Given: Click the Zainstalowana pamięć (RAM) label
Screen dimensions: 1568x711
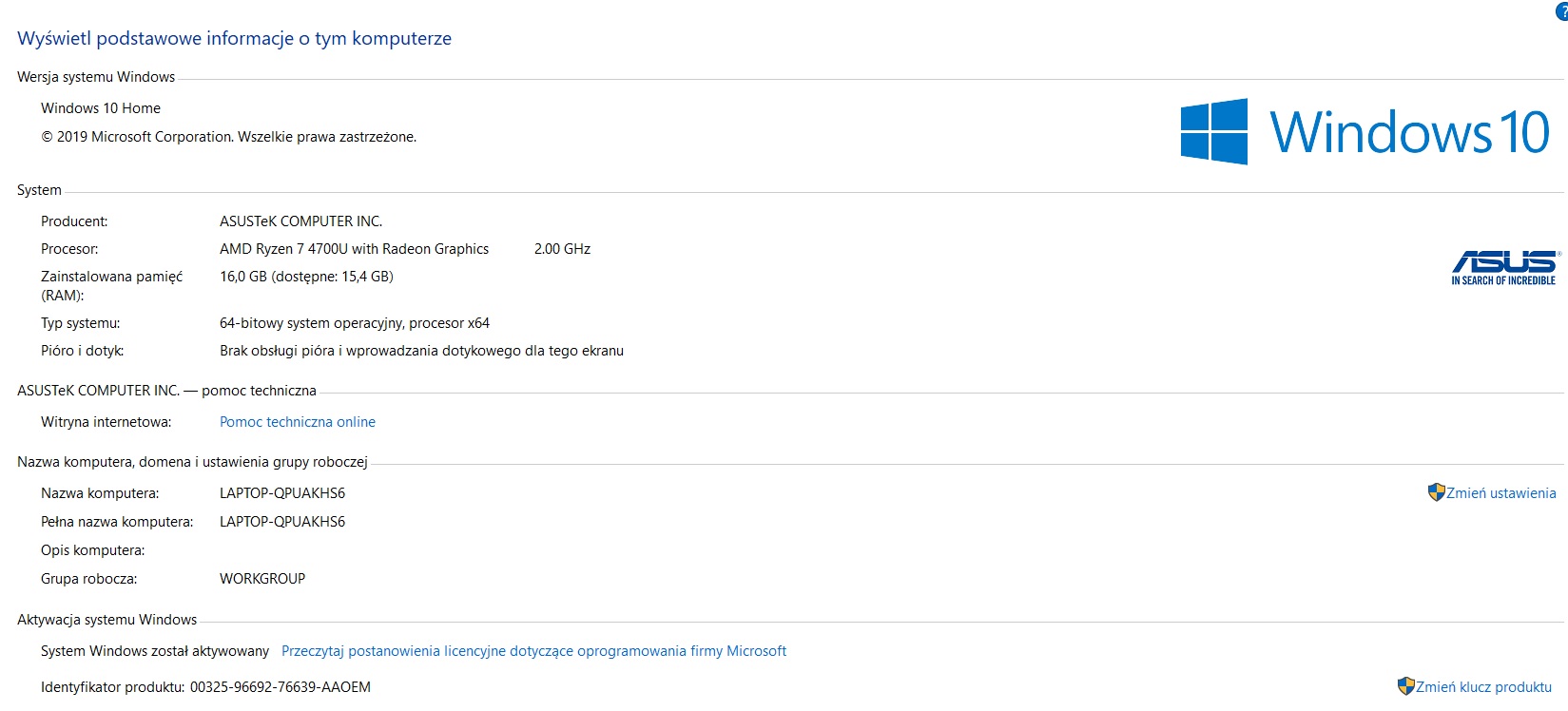Looking at the screenshot, I should click(x=111, y=286).
